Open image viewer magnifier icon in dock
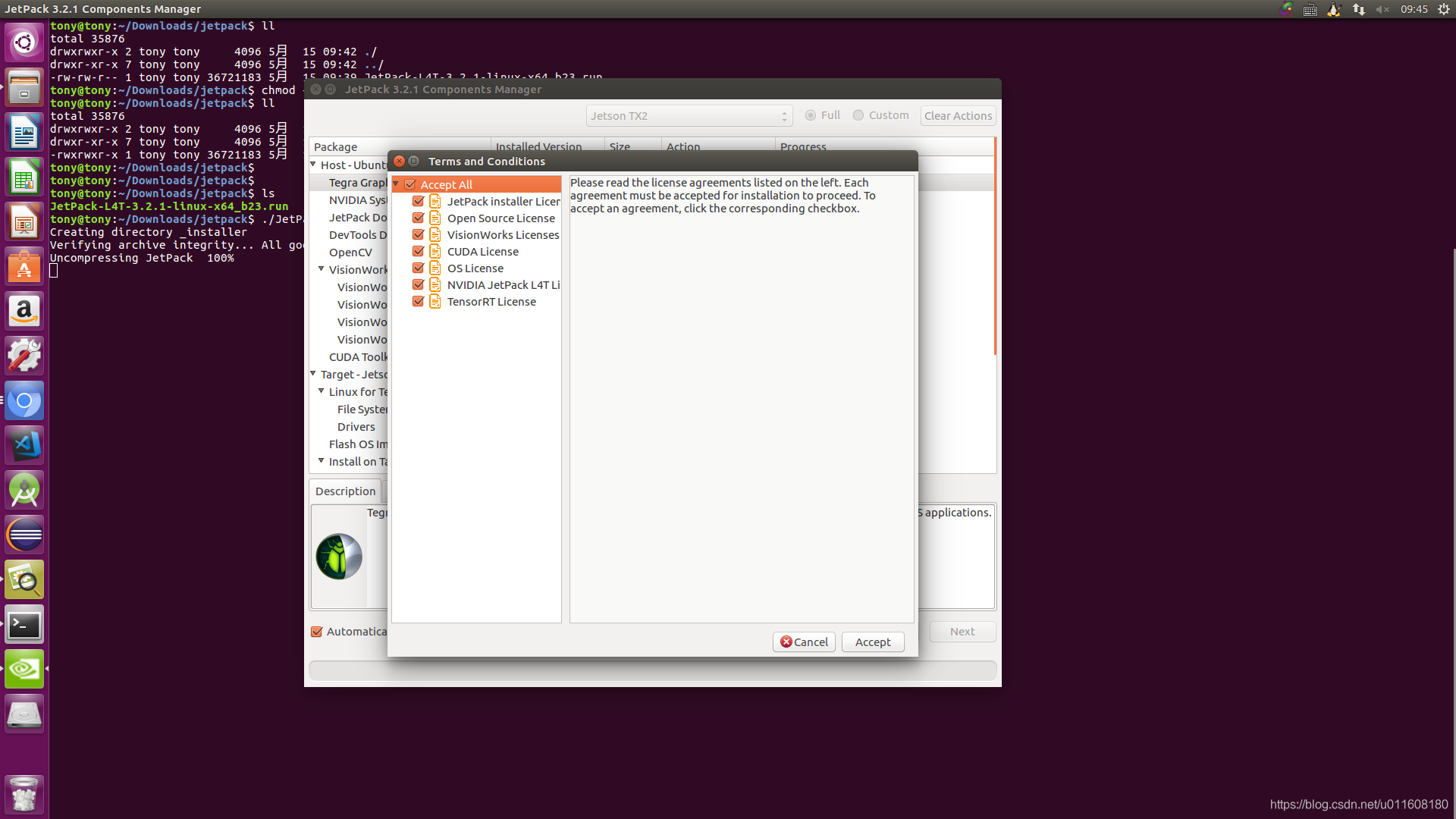Viewport: 1456px width, 819px height. pyautogui.click(x=24, y=580)
